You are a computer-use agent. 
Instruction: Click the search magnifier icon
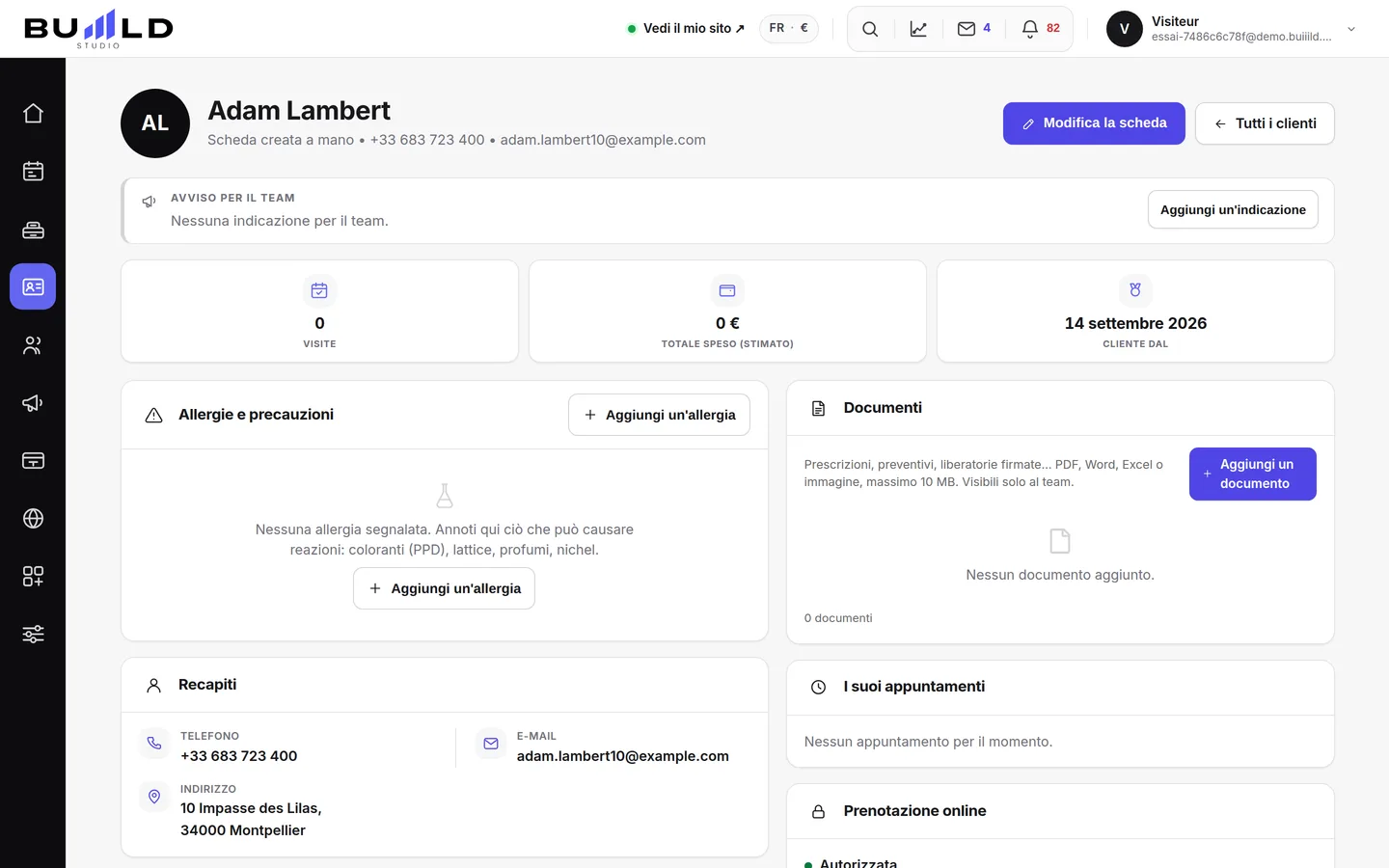pos(870,29)
